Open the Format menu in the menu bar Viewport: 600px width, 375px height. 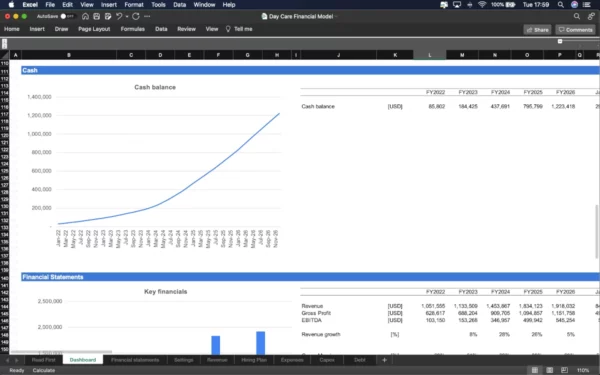point(134,5)
